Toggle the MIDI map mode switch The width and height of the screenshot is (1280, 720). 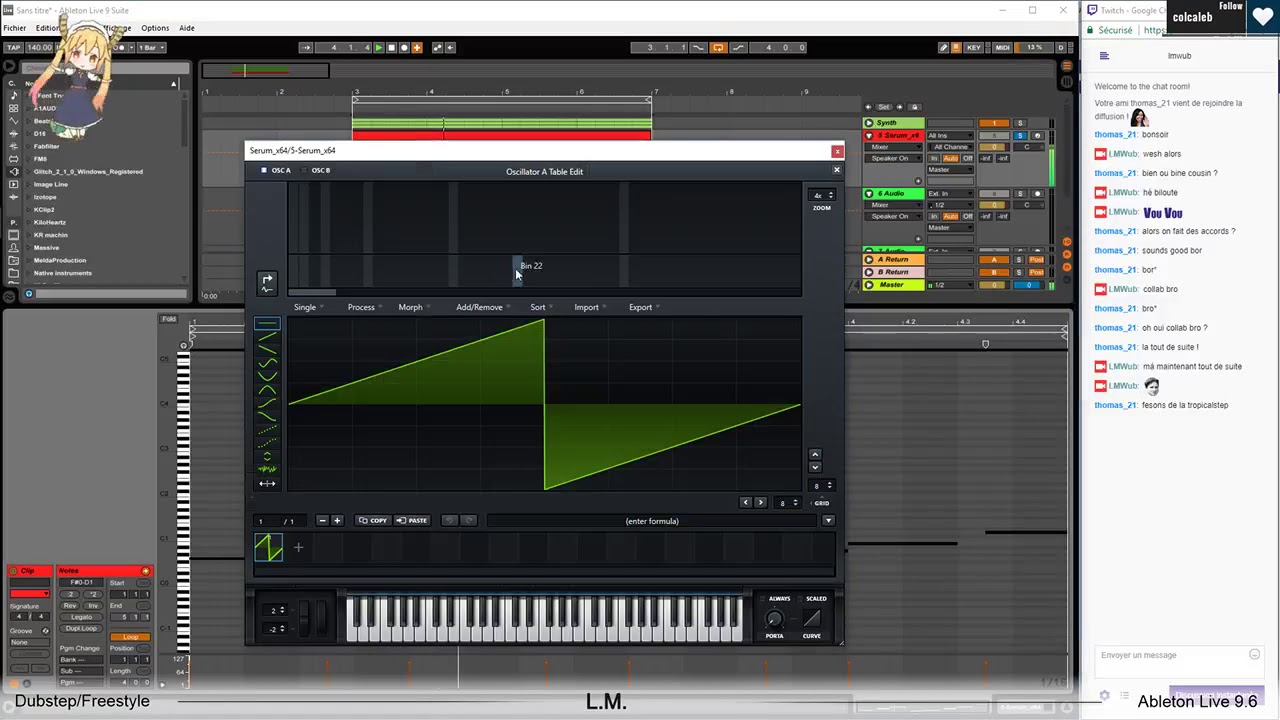tap(1002, 47)
